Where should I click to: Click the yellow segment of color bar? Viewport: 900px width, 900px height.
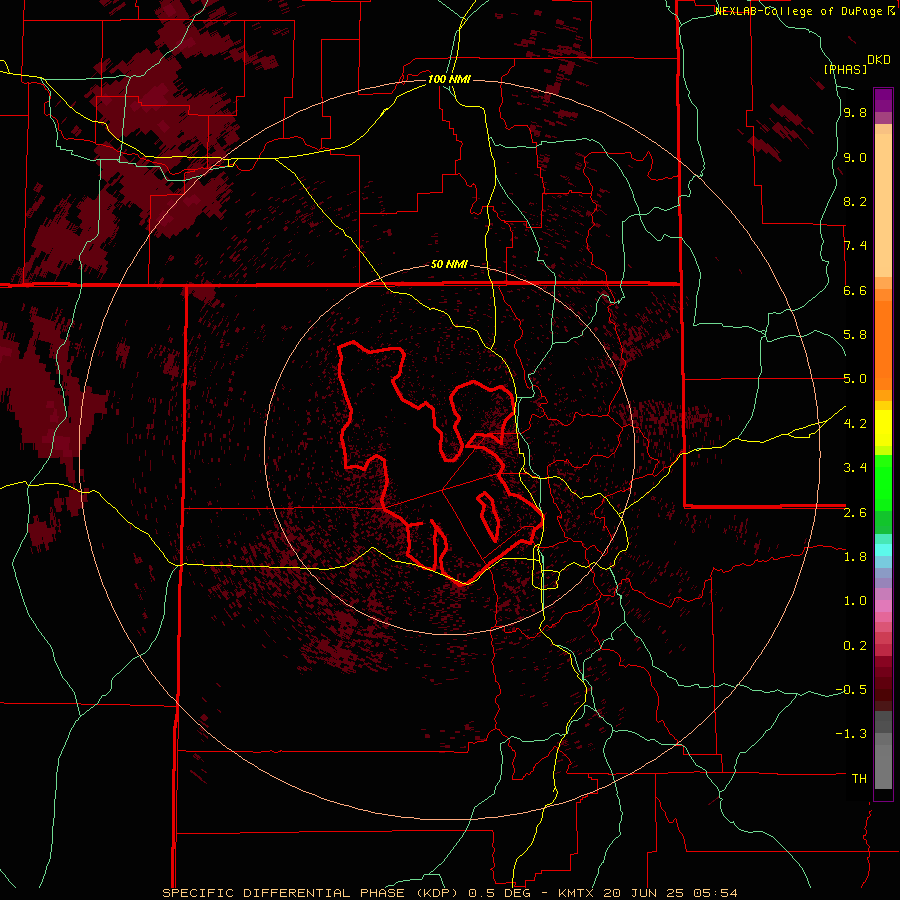(883, 428)
